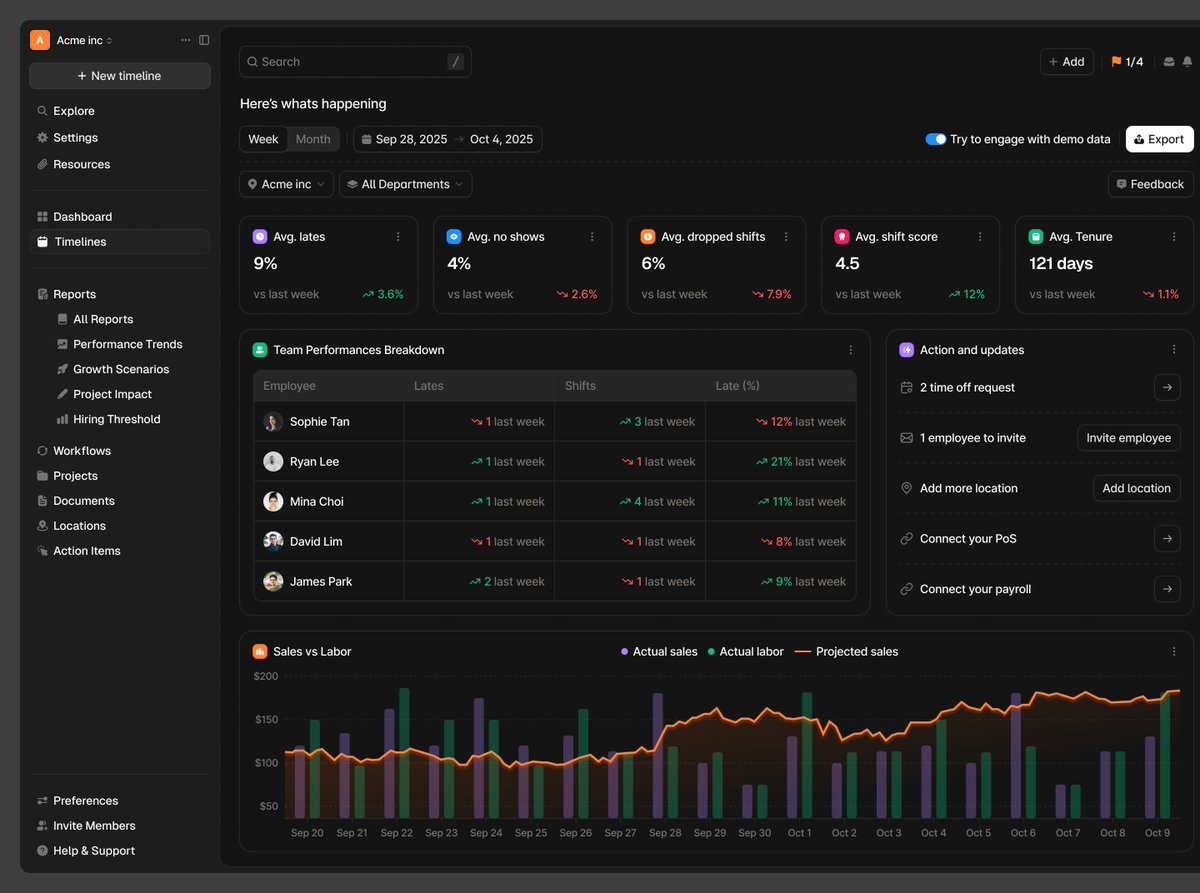
Task: Click the orange Acme inc workspace logo
Action: [40, 40]
